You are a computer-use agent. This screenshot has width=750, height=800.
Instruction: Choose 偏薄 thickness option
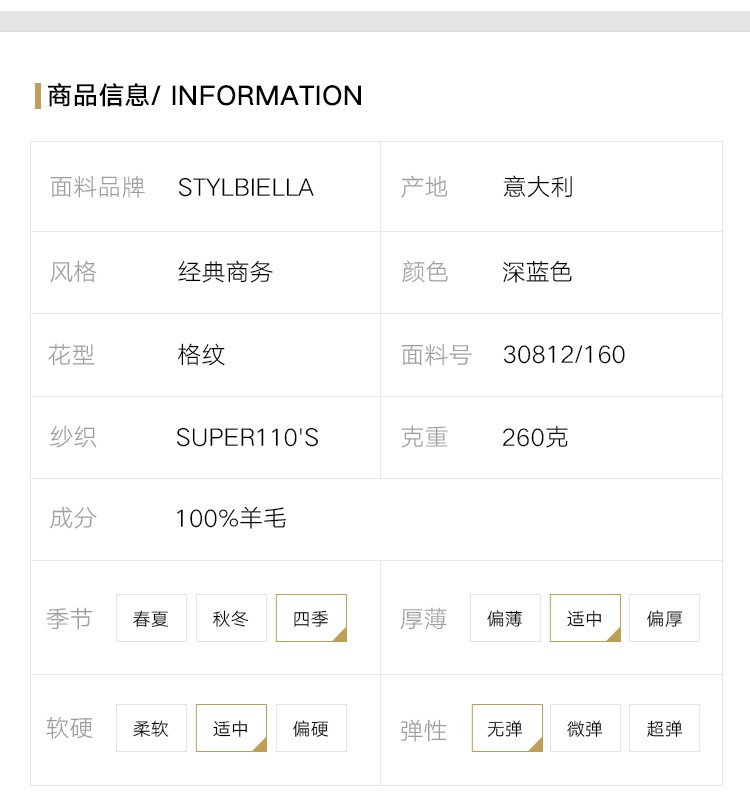505,618
